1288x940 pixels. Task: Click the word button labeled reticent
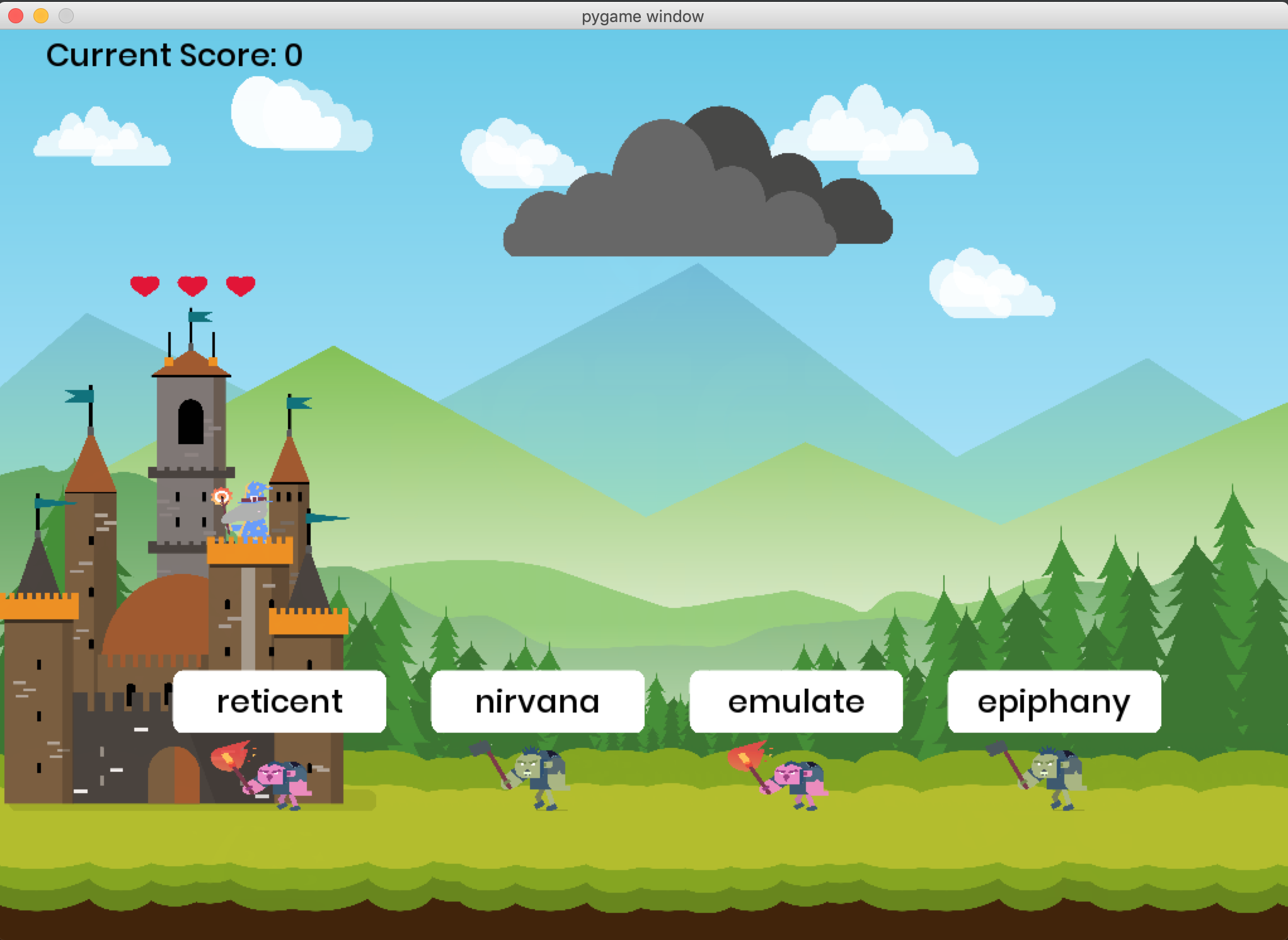(279, 701)
